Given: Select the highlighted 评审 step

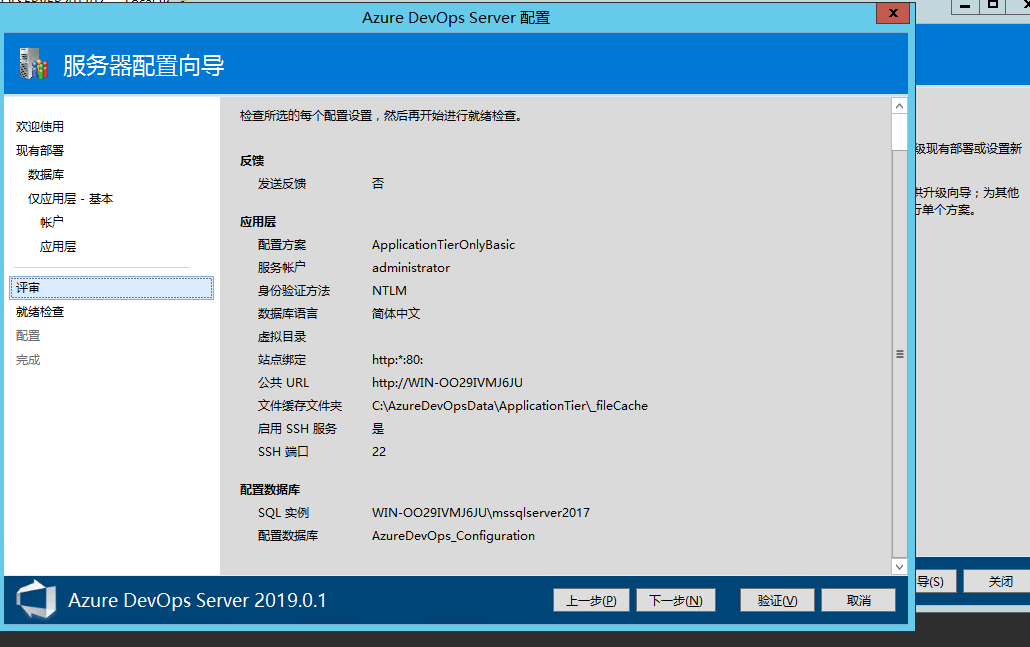Looking at the screenshot, I should 111,288.
